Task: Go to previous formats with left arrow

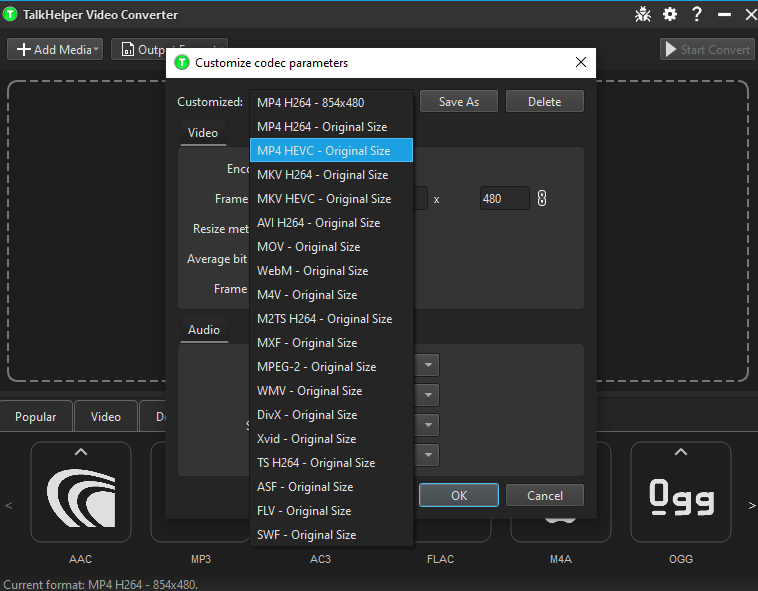Action: (8, 505)
